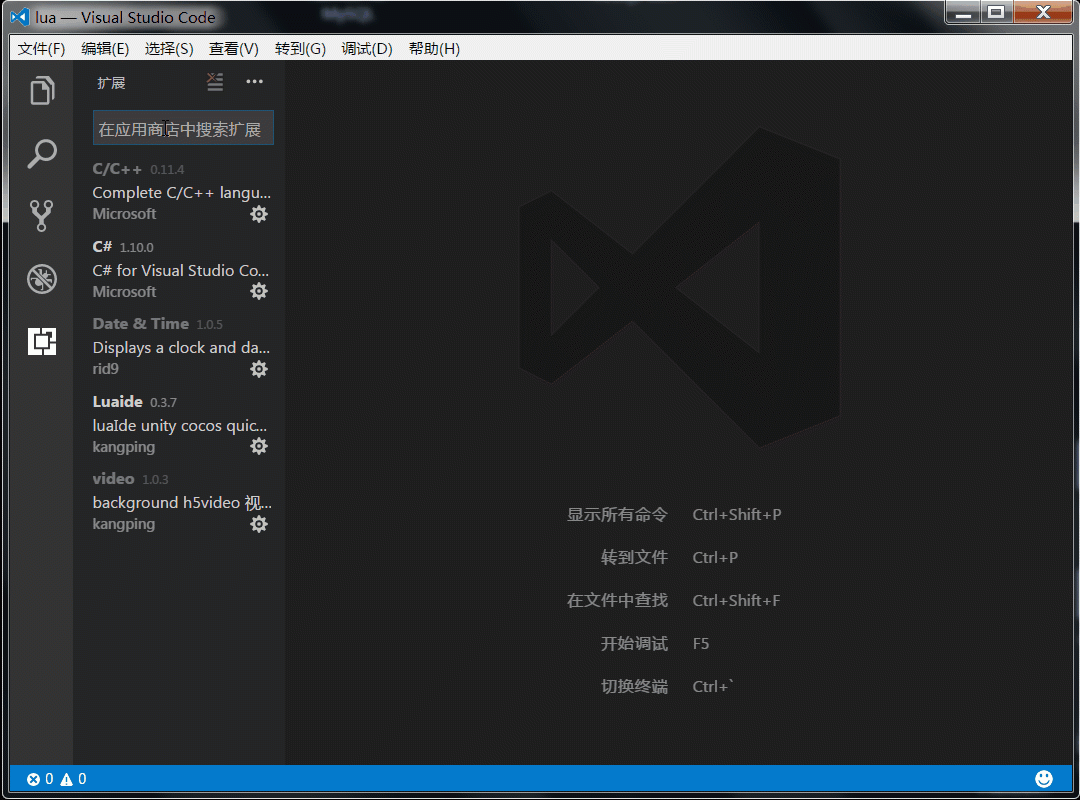This screenshot has width=1080, height=800.
Task: Open the C# extension manage dropdown
Action: coord(259,291)
